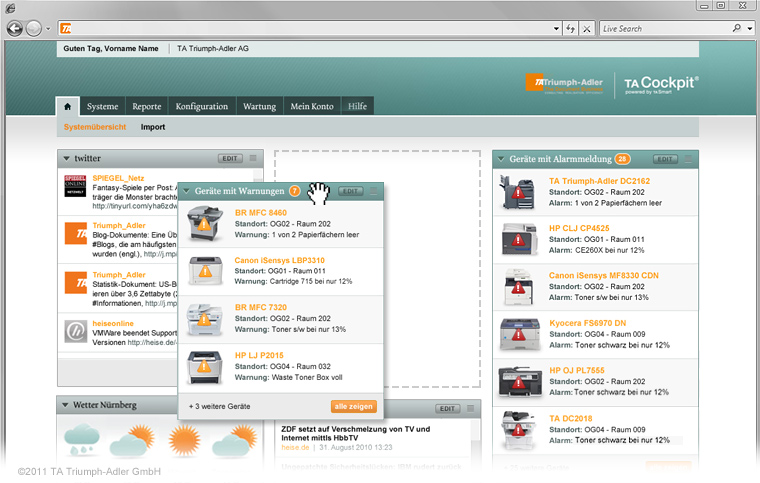
Task: Click the Canon MF8330 CDN alarm icon
Action: tap(519, 288)
